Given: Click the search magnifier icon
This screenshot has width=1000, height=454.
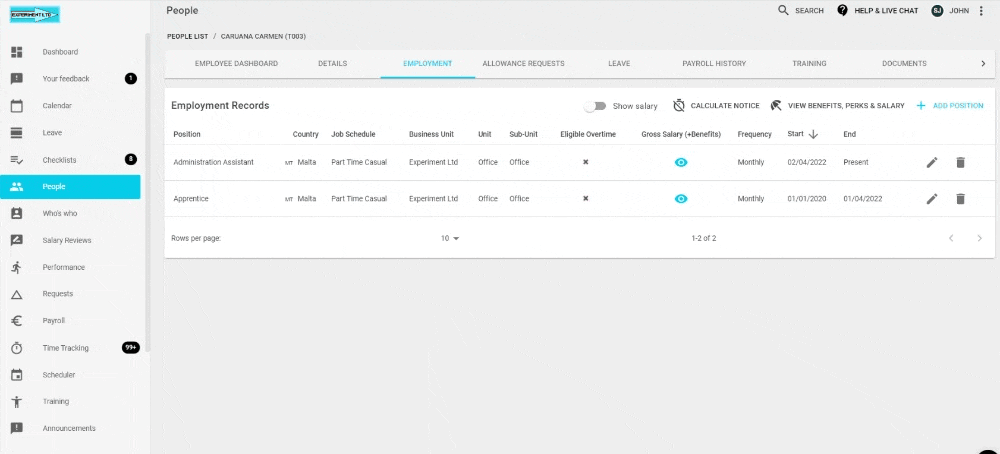Looking at the screenshot, I should (x=783, y=10).
